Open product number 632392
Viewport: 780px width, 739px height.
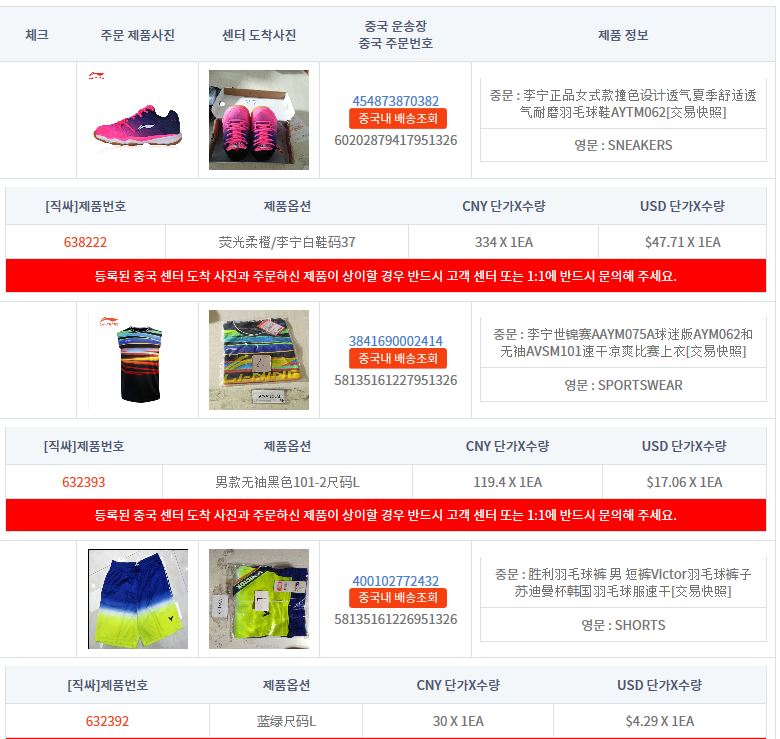107,721
